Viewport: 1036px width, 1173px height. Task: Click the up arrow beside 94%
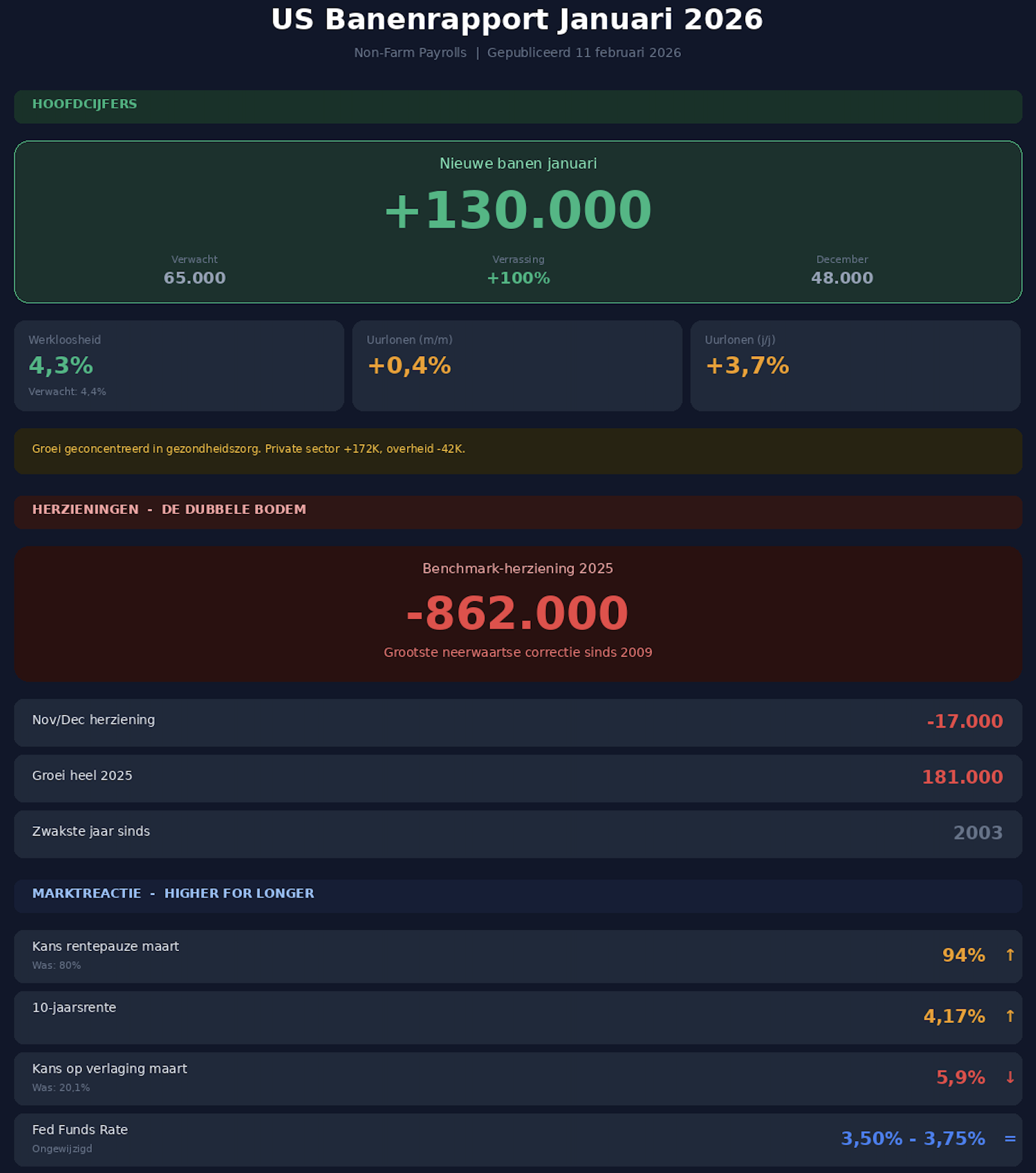[1010, 955]
